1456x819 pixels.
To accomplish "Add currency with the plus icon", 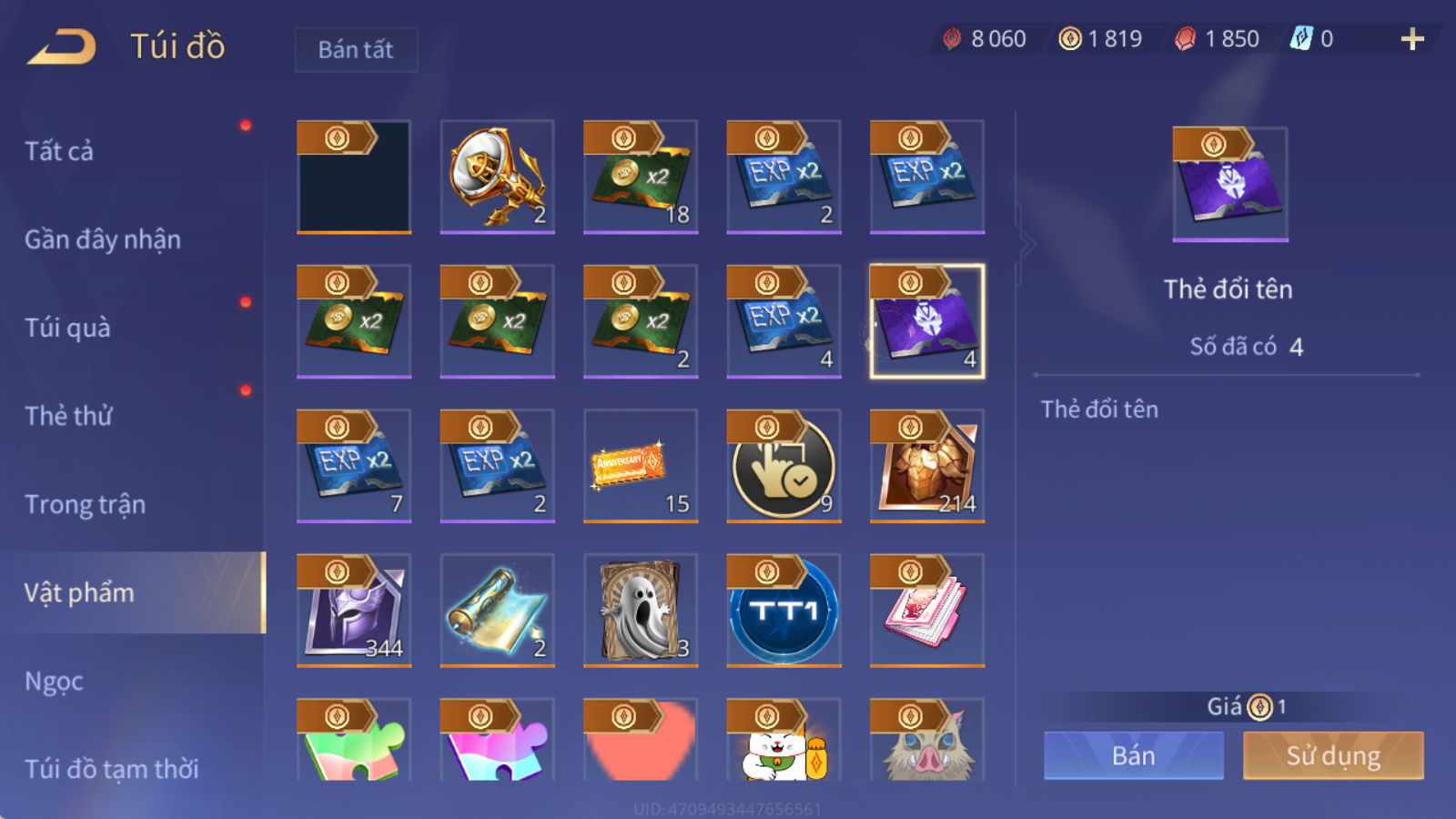I will pos(1412,39).
